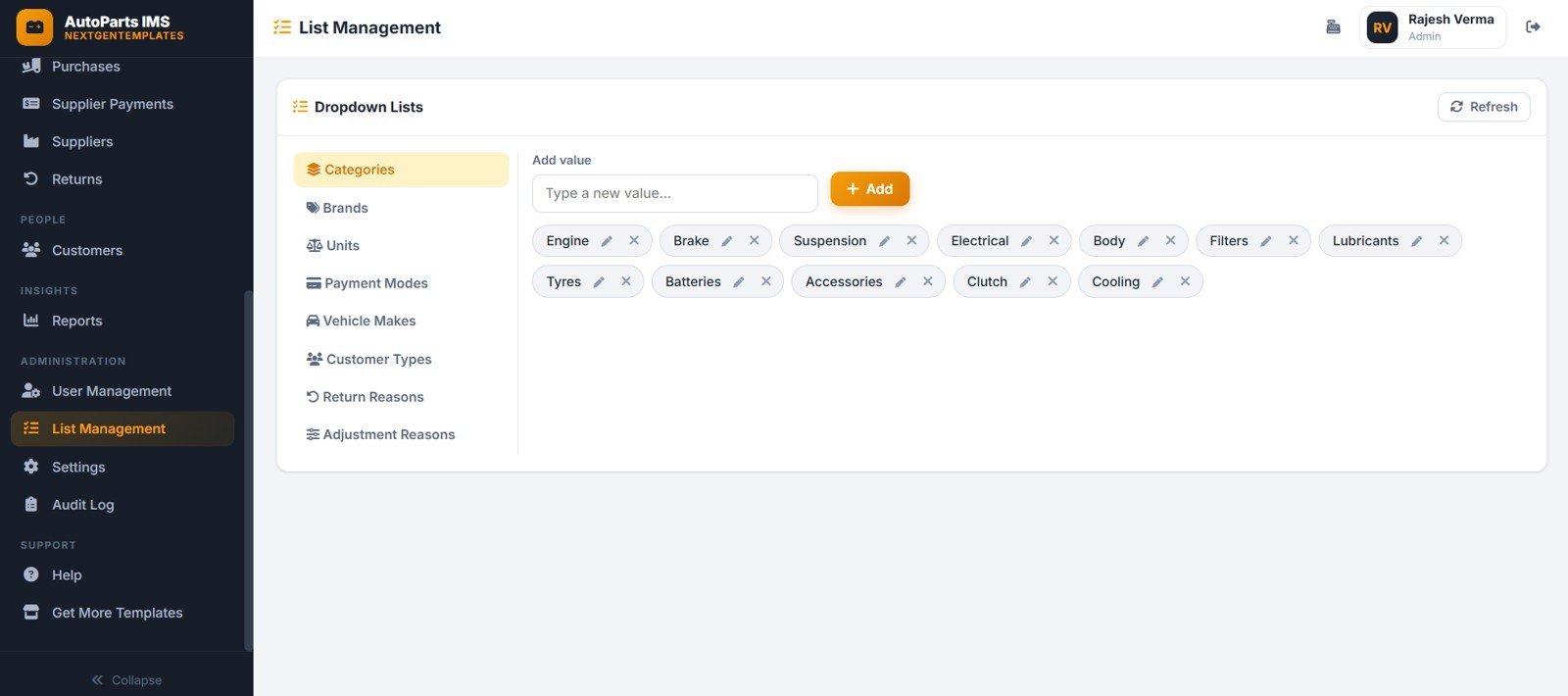
Task: Select the Brands list tab
Action: [401, 208]
